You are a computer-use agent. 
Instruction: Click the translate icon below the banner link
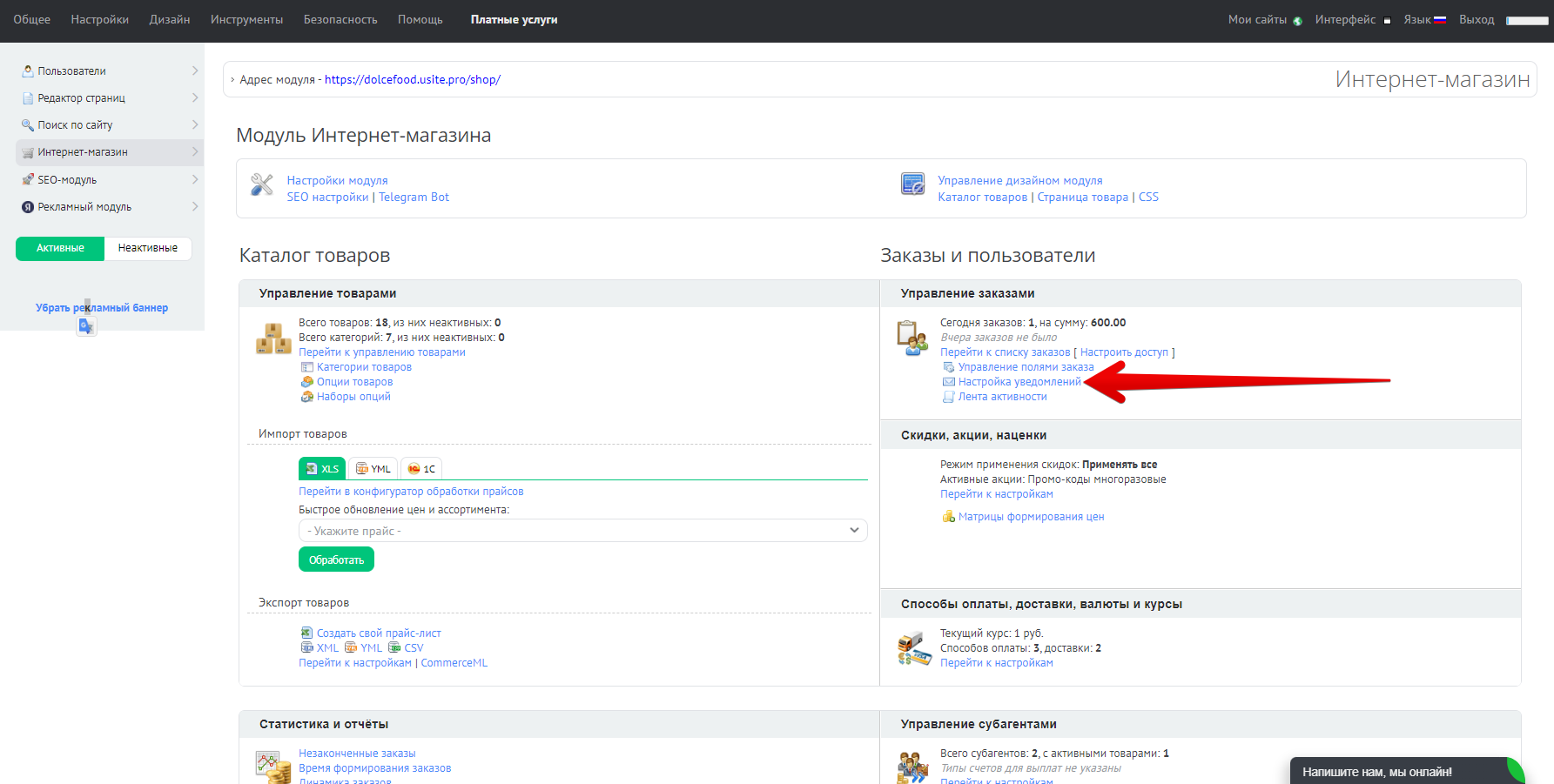(x=86, y=326)
